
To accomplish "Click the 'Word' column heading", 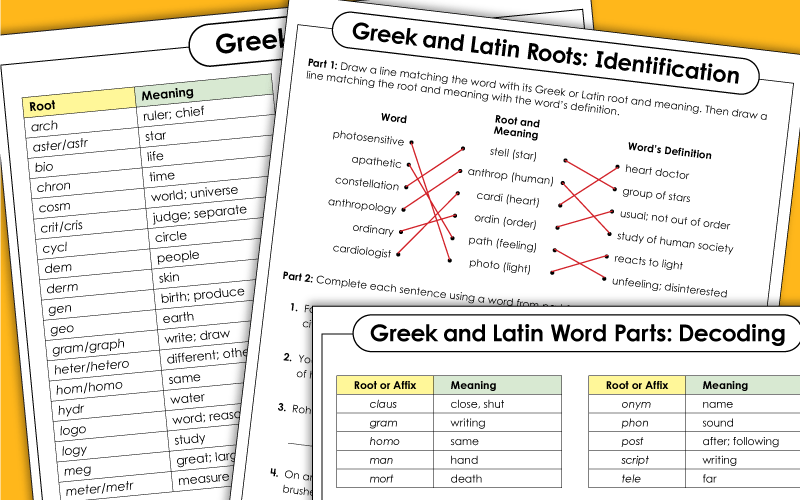I will coord(394,118).
